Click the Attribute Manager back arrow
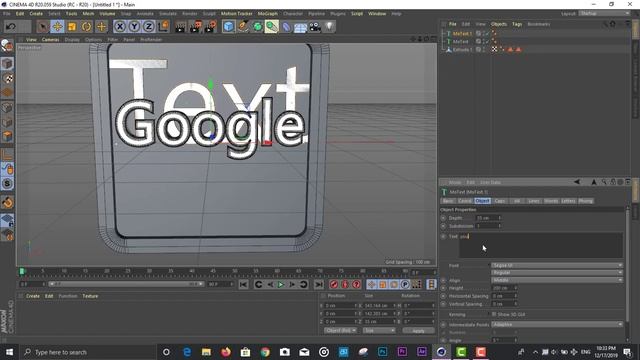Screen dimensions: 640x360 pyautogui.click(x=576, y=182)
